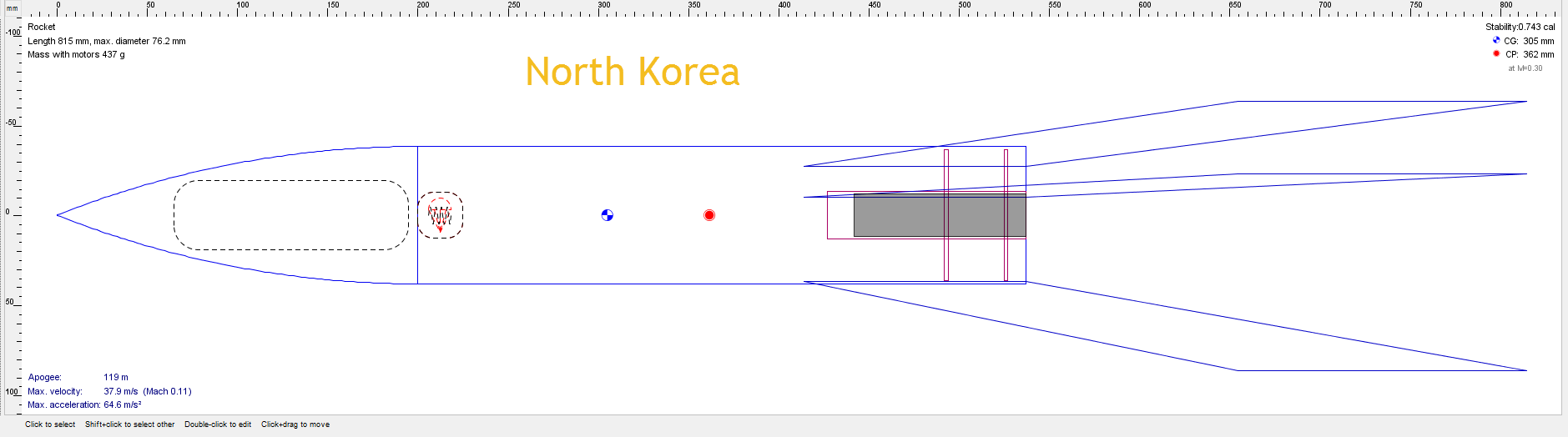Select the dashed mass component inside the nose cone

coord(291,215)
